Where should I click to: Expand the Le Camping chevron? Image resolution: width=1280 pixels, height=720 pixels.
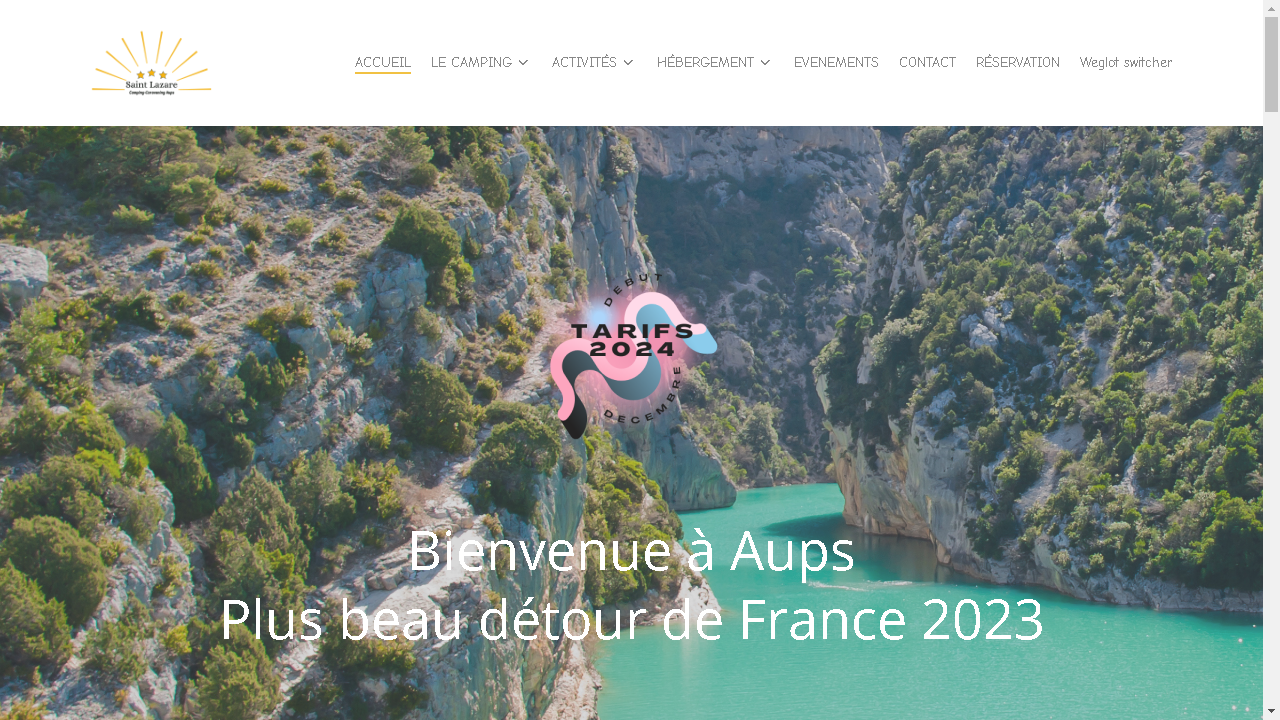point(523,63)
